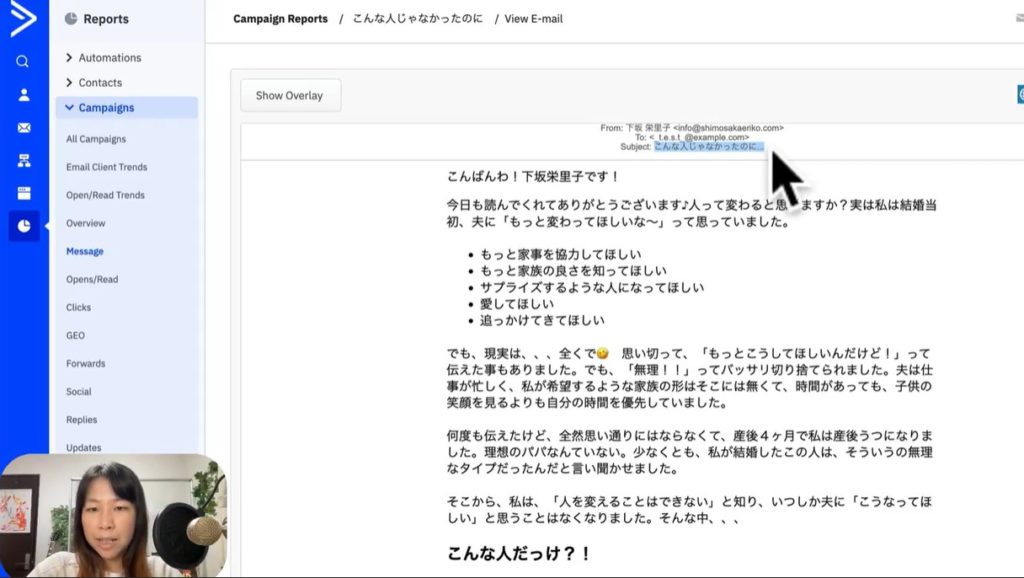1024x578 pixels.
Task: Open Email Client Trends report
Action: 106,167
